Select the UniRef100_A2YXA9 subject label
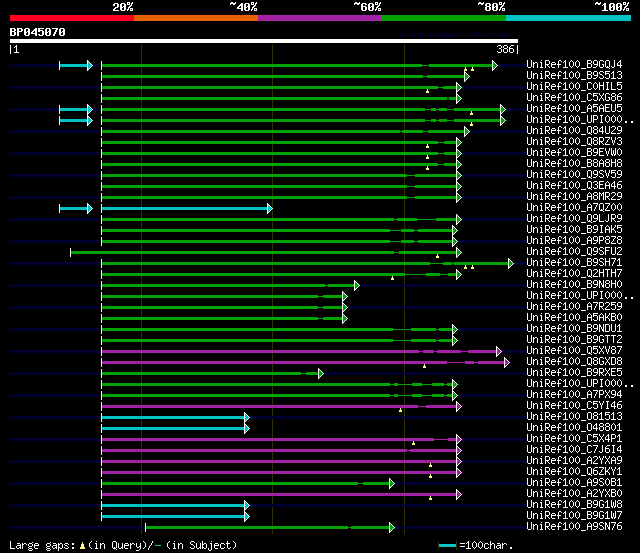Viewport: 640px width, 553px height. (x=574, y=461)
